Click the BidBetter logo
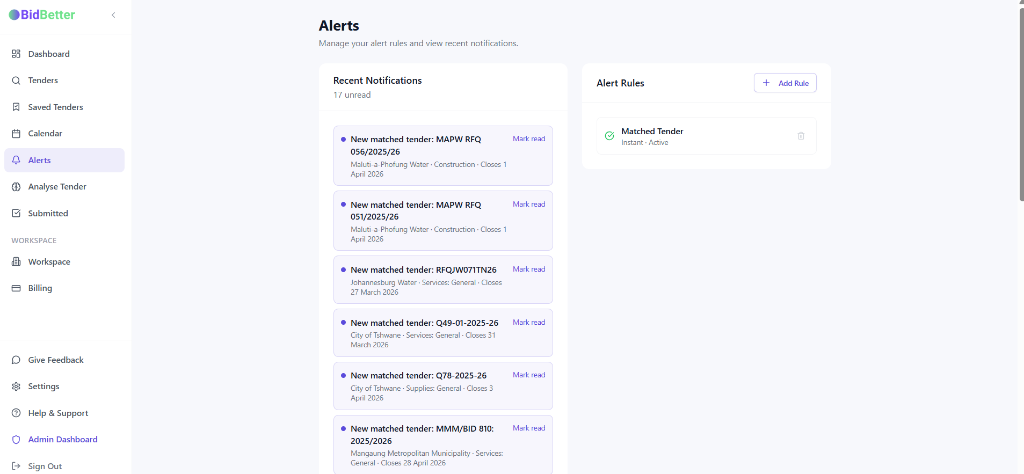This screenshot has height=474, width=1024. 42,14
